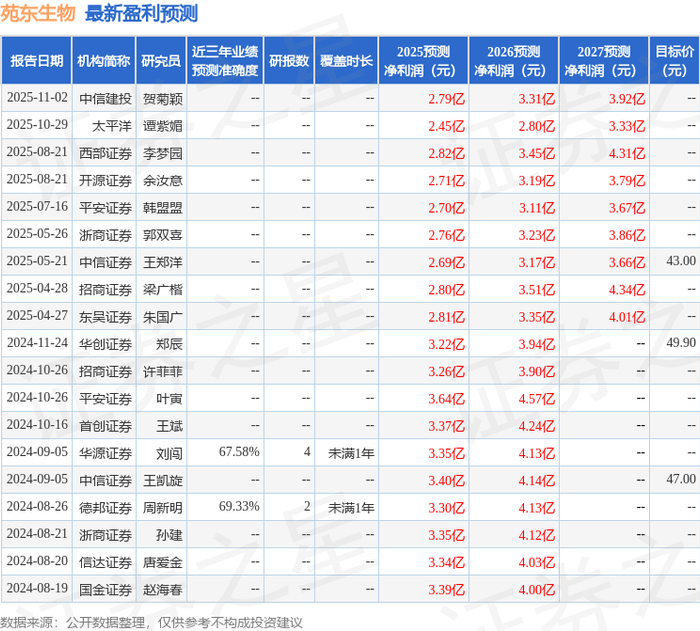Click the 最新盈利预测 heading
The image size is (700, 631).
141,14
